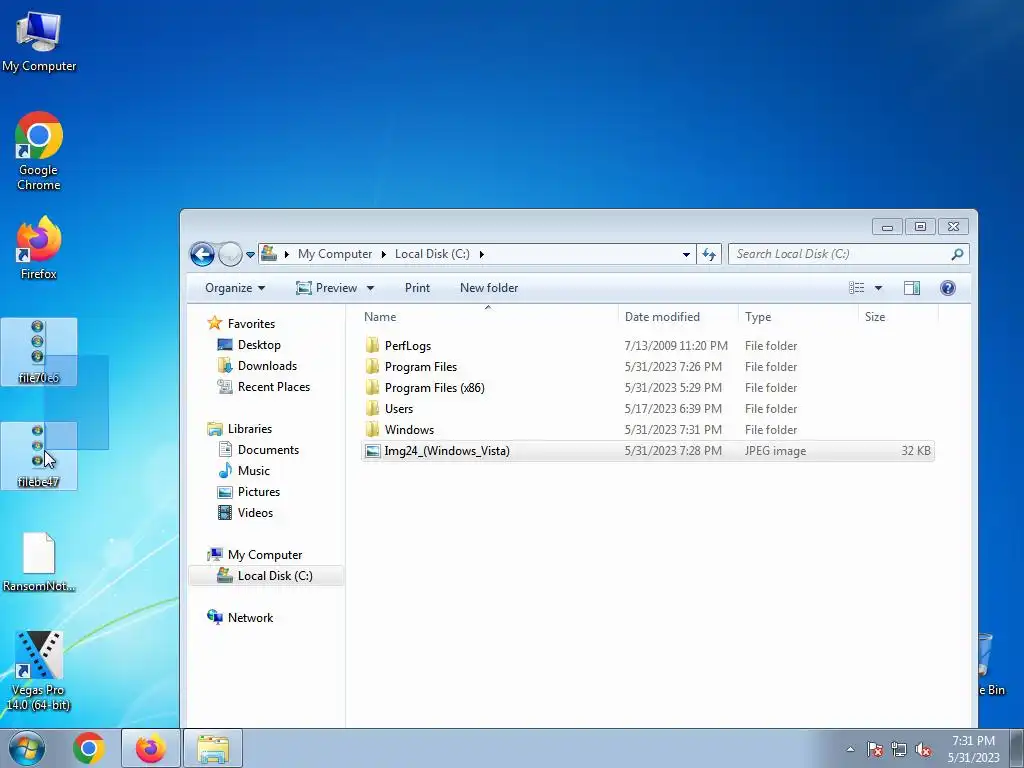Select Recycle Bin desktop icon
The height and width of the screenshot is (768, 1024).
coord(991,665)
